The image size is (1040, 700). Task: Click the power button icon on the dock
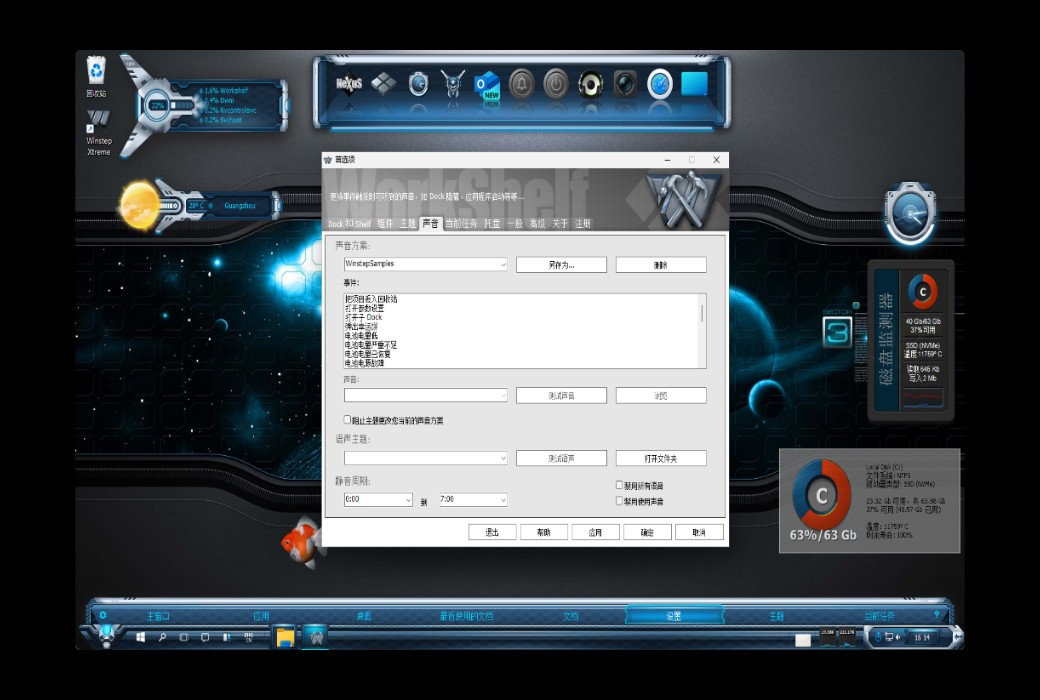coord(555,84)
